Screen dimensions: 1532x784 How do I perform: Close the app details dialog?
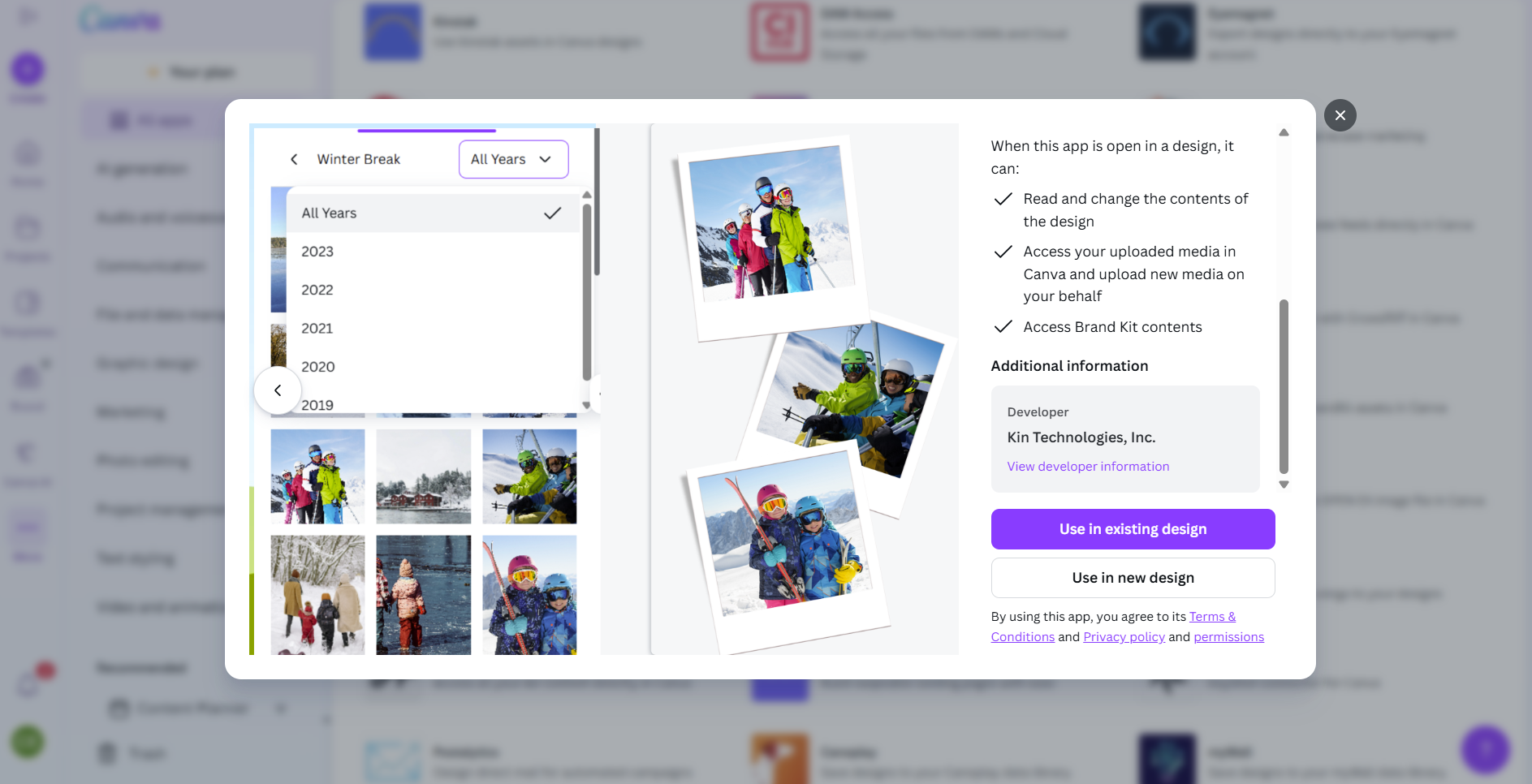(1340, 115)
